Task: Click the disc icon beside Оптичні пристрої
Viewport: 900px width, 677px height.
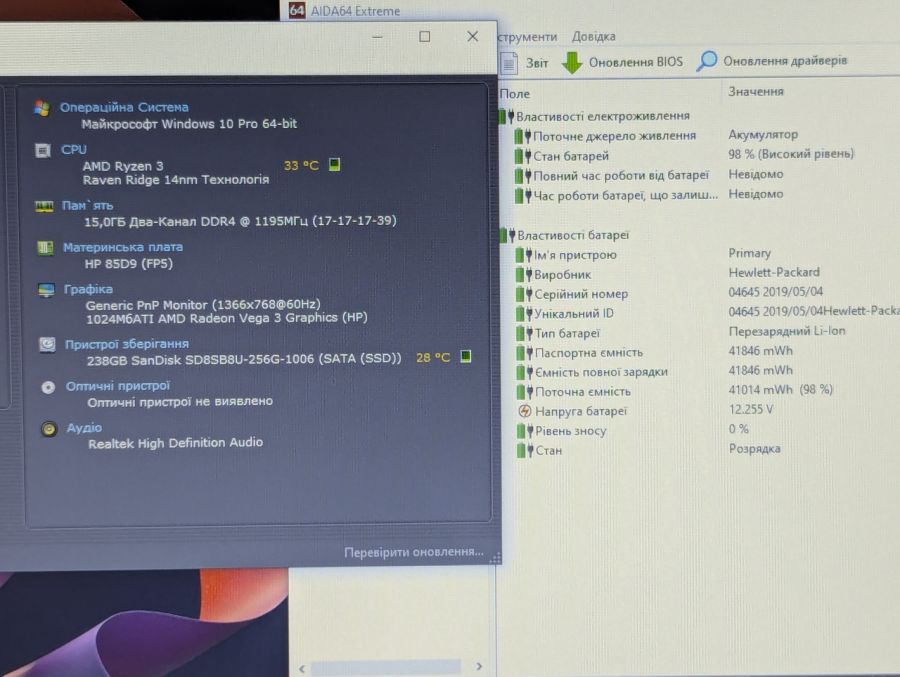Action: coord(48,387)
